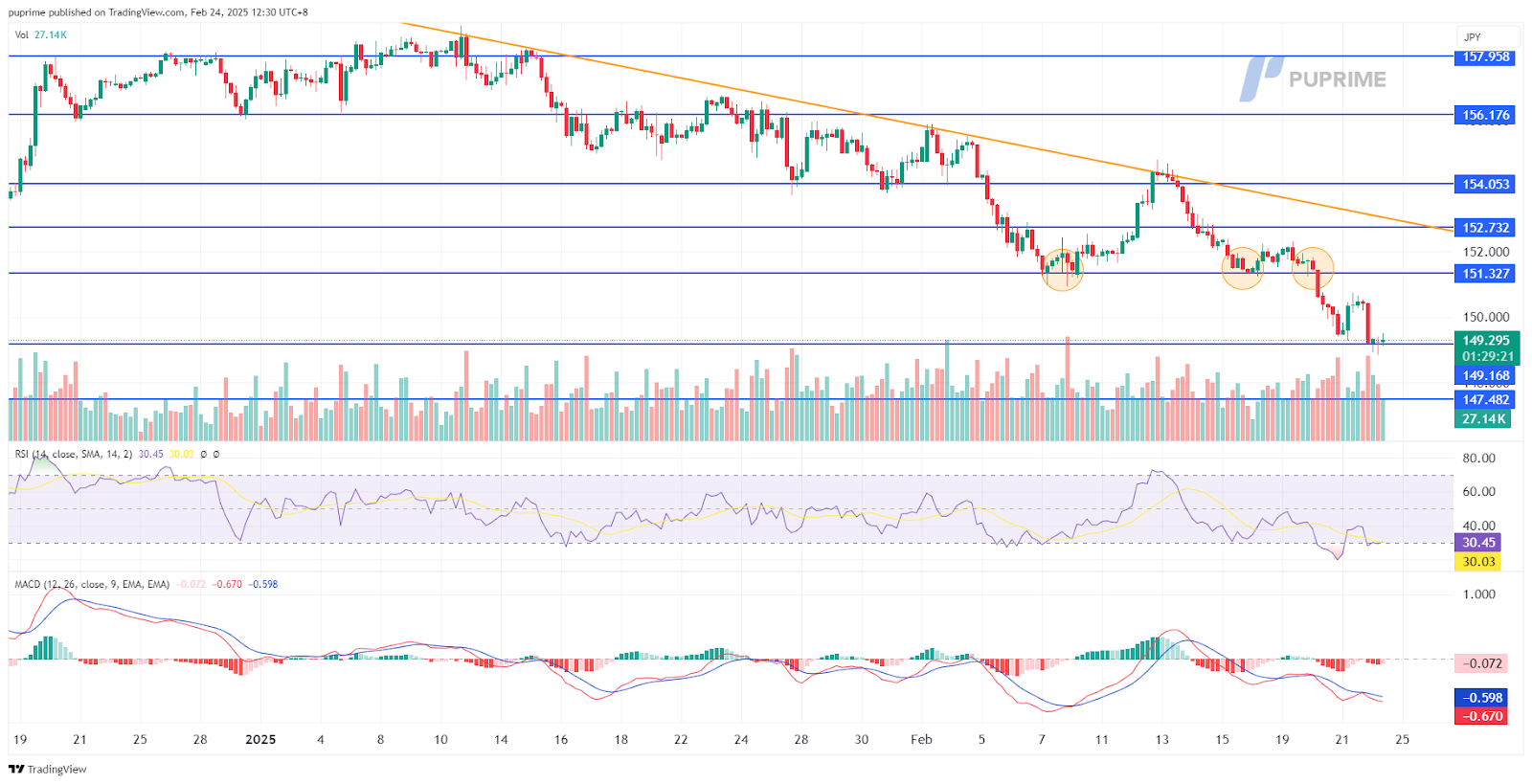
Task: Click the date 13 on the time axis
Action: tap(1162, 739)
